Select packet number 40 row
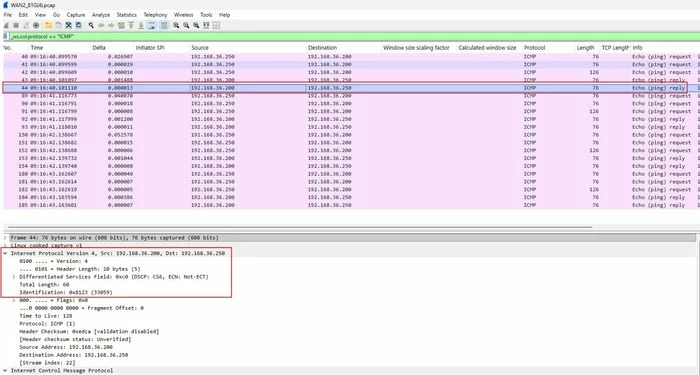This screenshot has height=375, width=700. pos(350,57)
